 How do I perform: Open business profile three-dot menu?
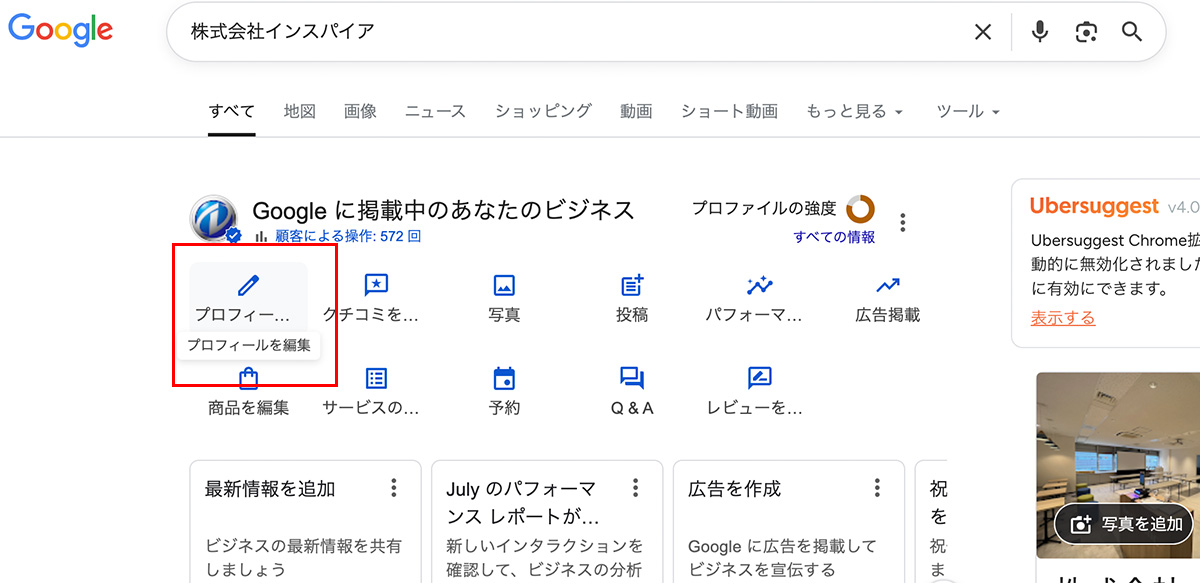point(903,222)
